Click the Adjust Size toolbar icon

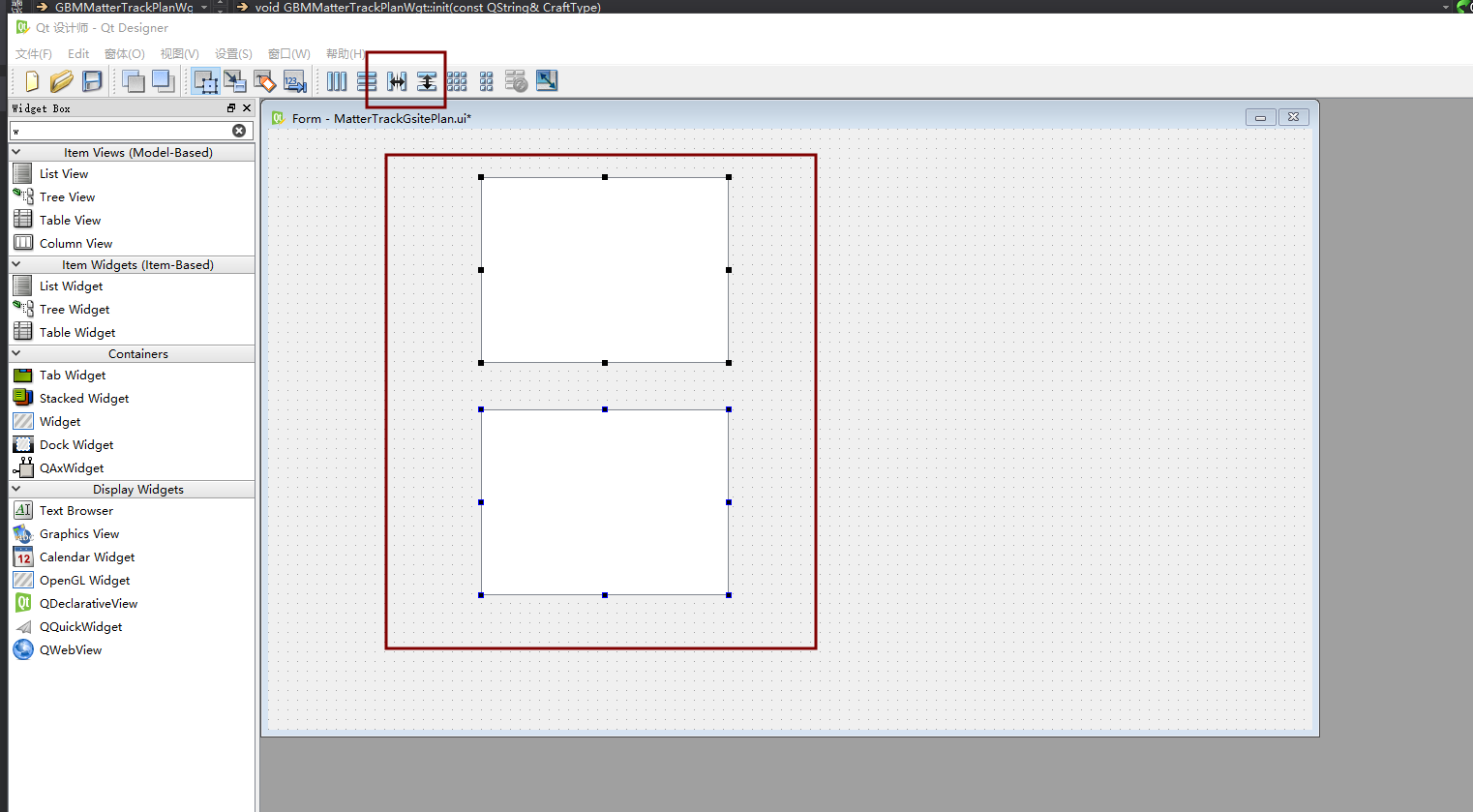(546, 81)
